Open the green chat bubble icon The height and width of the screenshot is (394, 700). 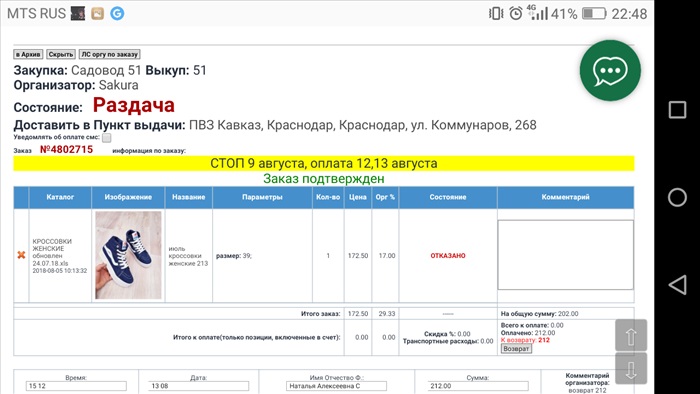click(x=610, y=70)
